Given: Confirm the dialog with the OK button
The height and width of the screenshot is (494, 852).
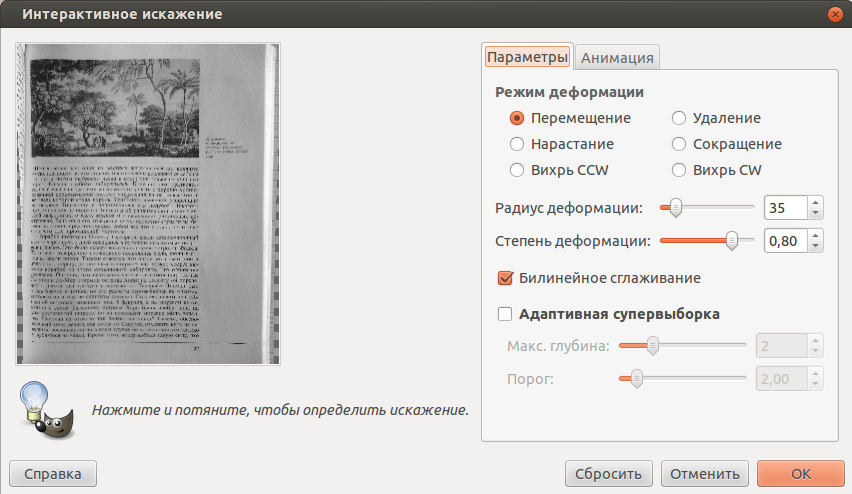Looking at the screenshot, I should point(800,473).
